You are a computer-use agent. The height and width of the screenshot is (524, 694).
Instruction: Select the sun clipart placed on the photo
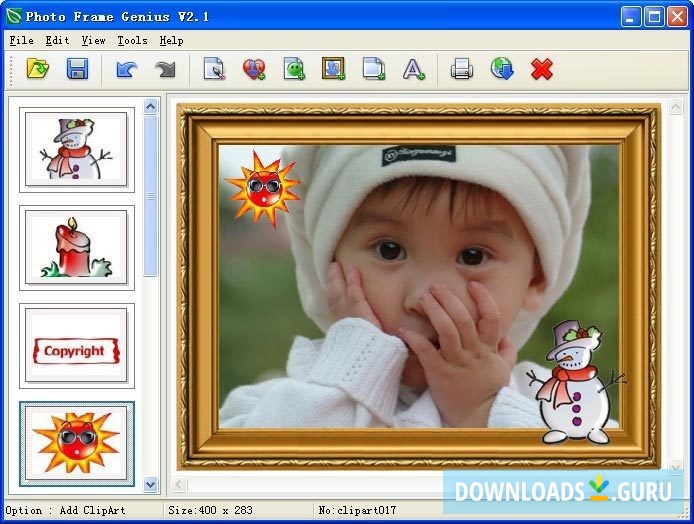point(263,189)
